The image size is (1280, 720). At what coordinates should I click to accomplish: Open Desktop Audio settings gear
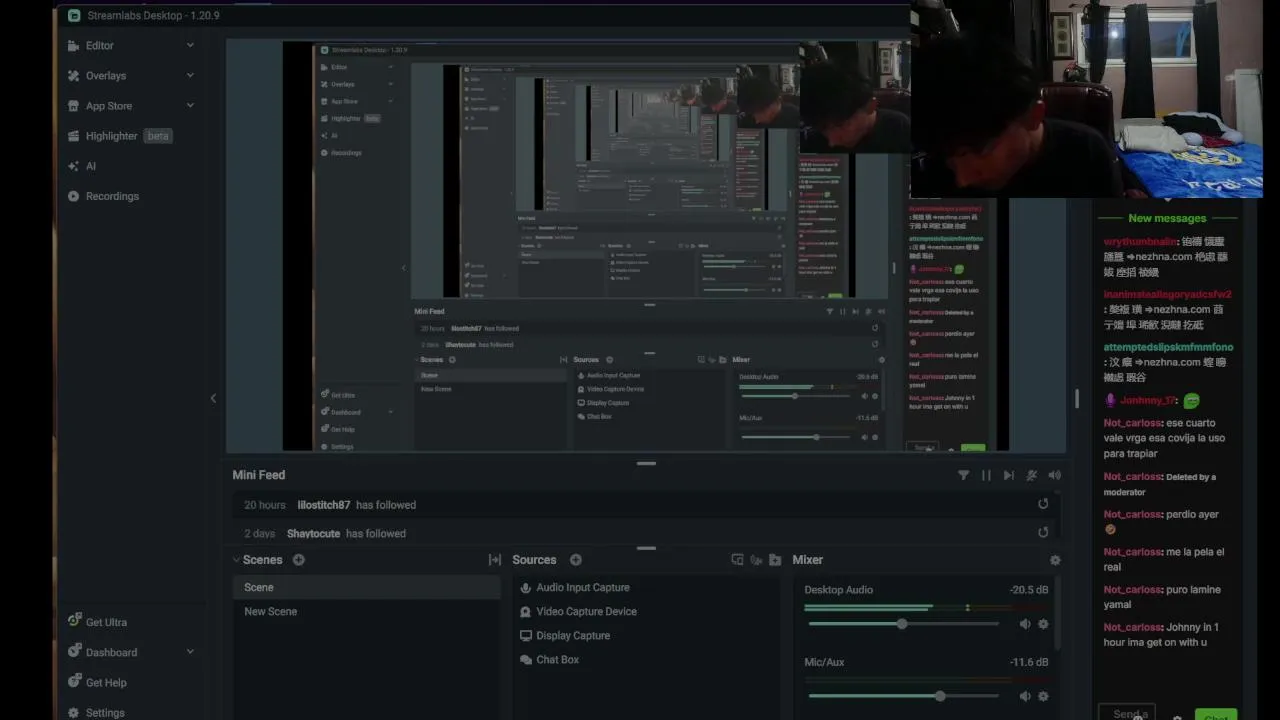(1043, 624)
